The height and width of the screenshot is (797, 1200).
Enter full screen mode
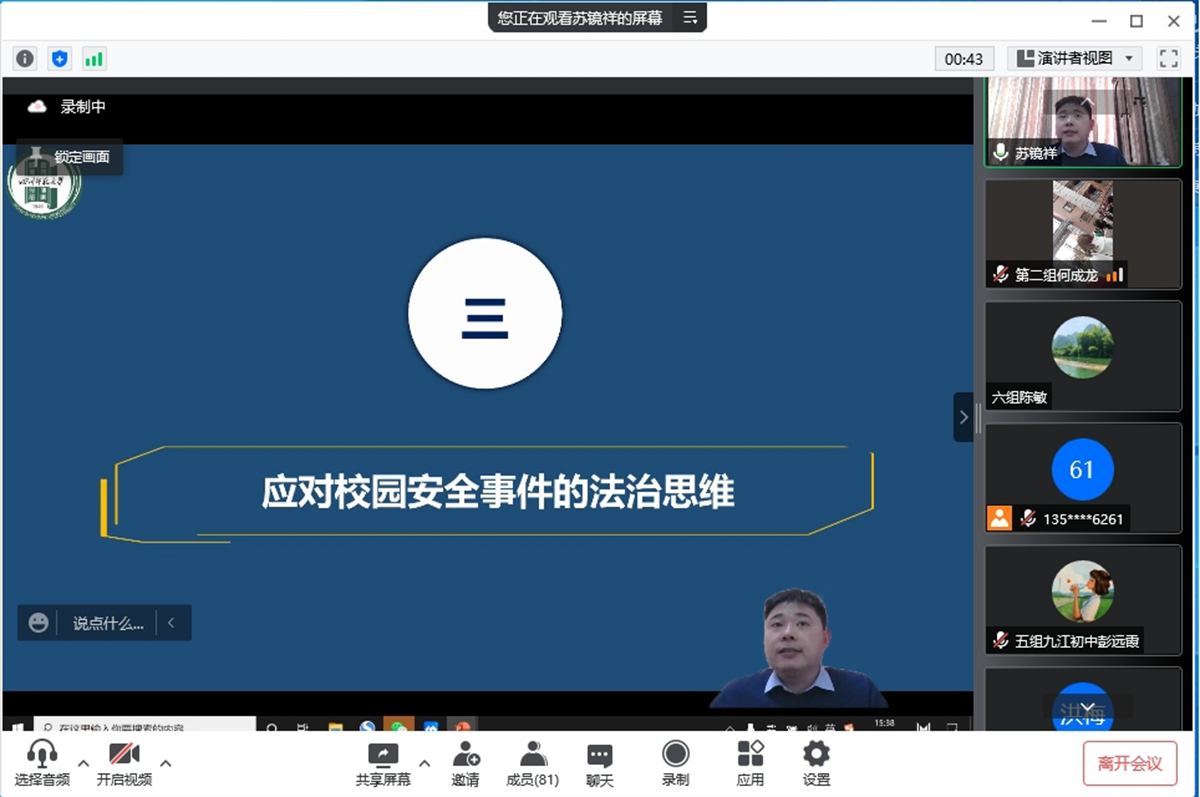tap(1168, 59)
